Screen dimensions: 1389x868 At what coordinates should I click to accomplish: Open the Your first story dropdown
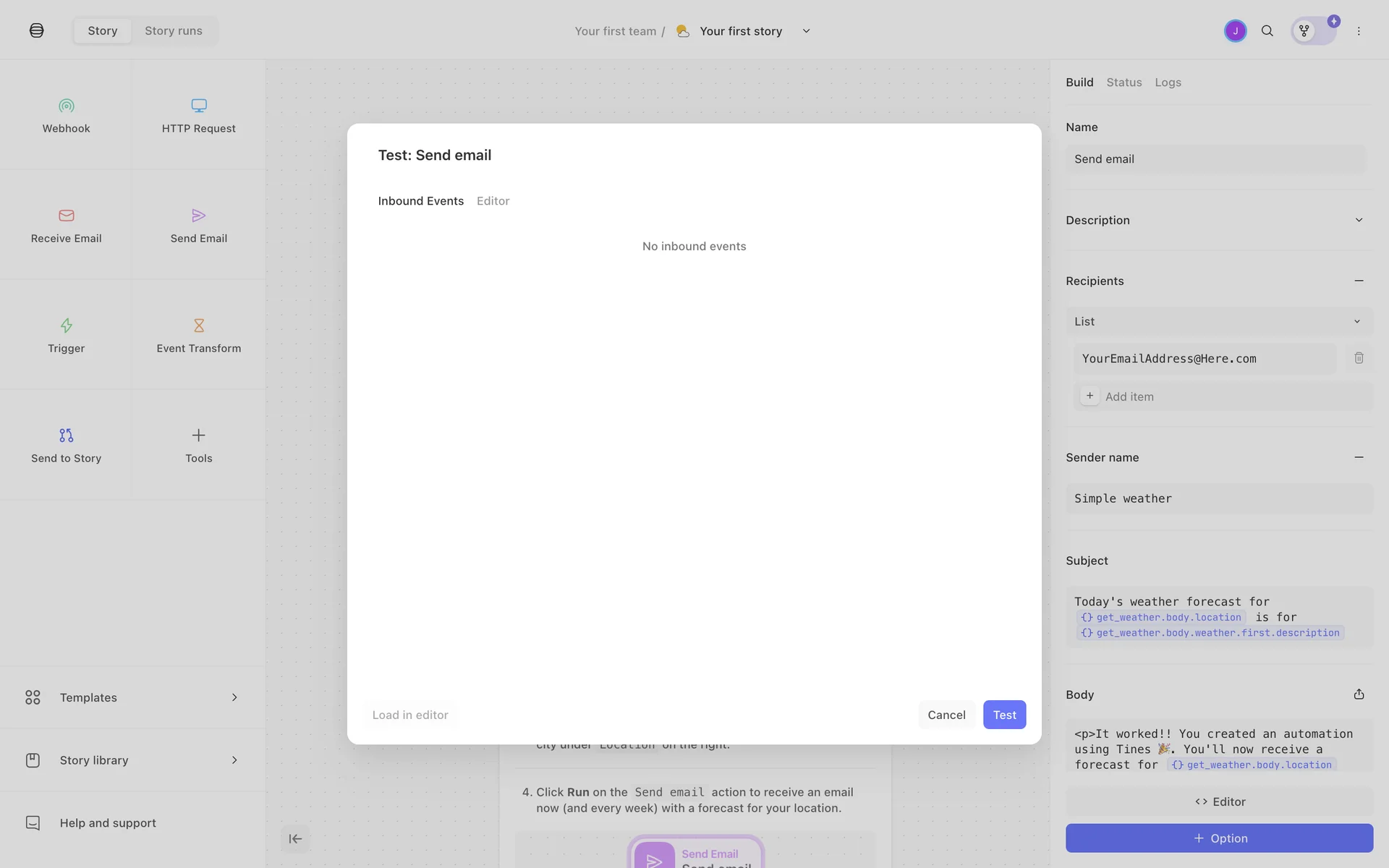click(806, 31)
